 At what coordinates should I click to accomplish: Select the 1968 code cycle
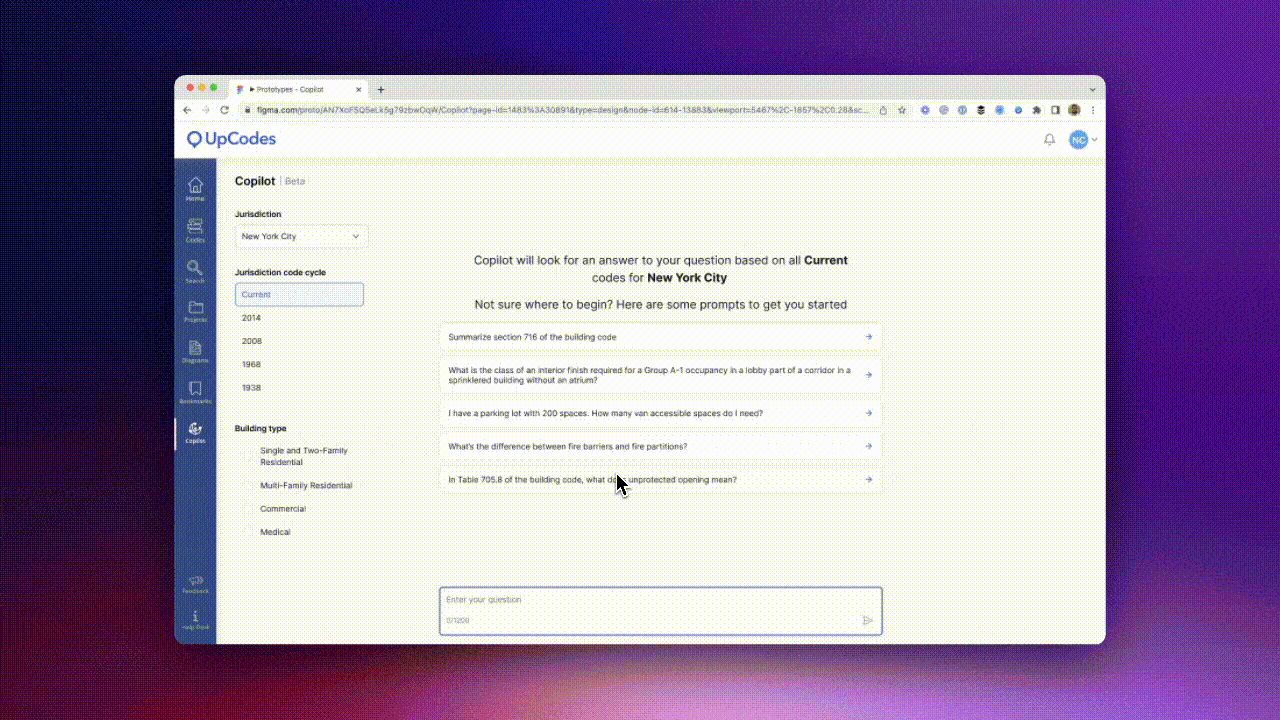pyautogui.click(x=251, y=365)
